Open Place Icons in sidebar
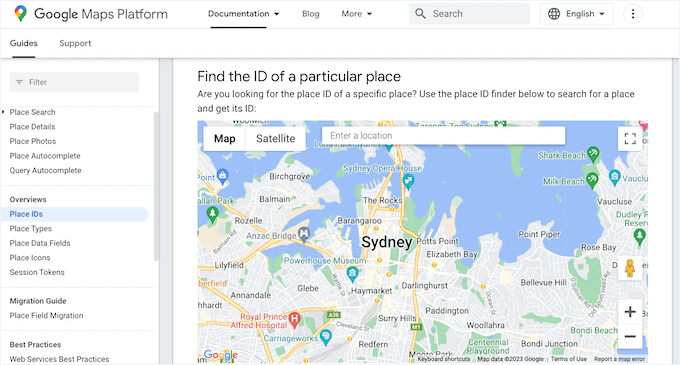 point(30,257)
